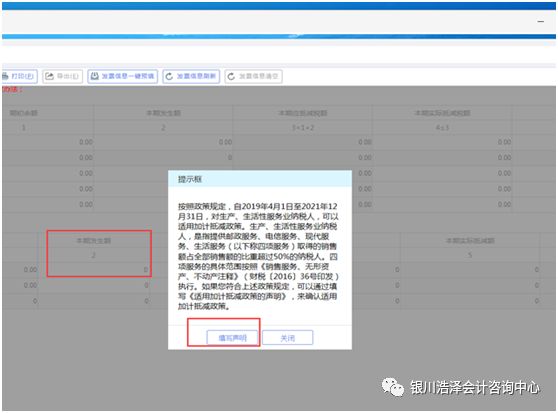Select the 本期应抵减税额 column header
The width and height of the screenshot is (558, 413).
303,113
